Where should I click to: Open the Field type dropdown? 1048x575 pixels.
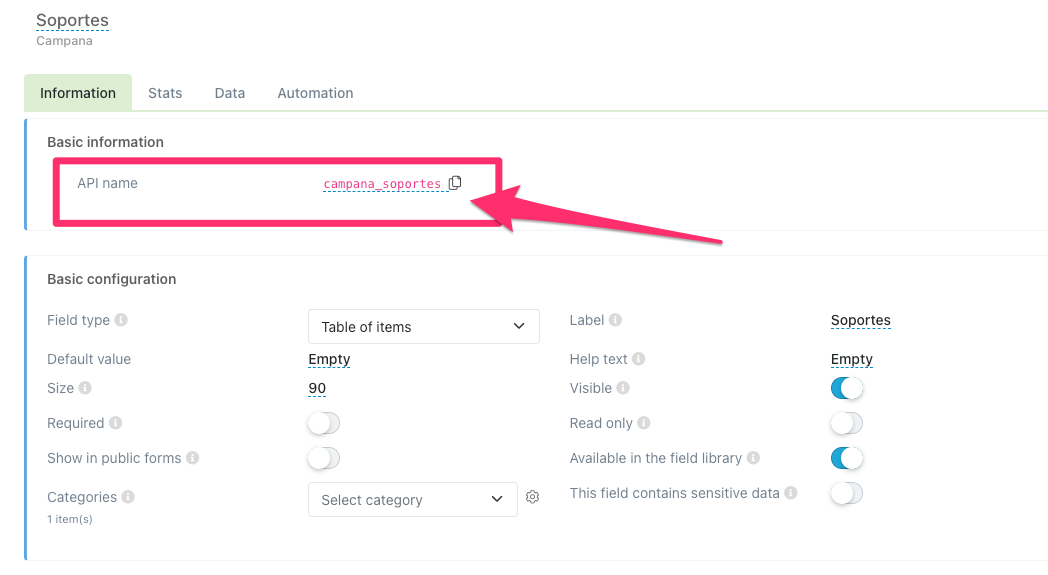(x=423, y=327)
